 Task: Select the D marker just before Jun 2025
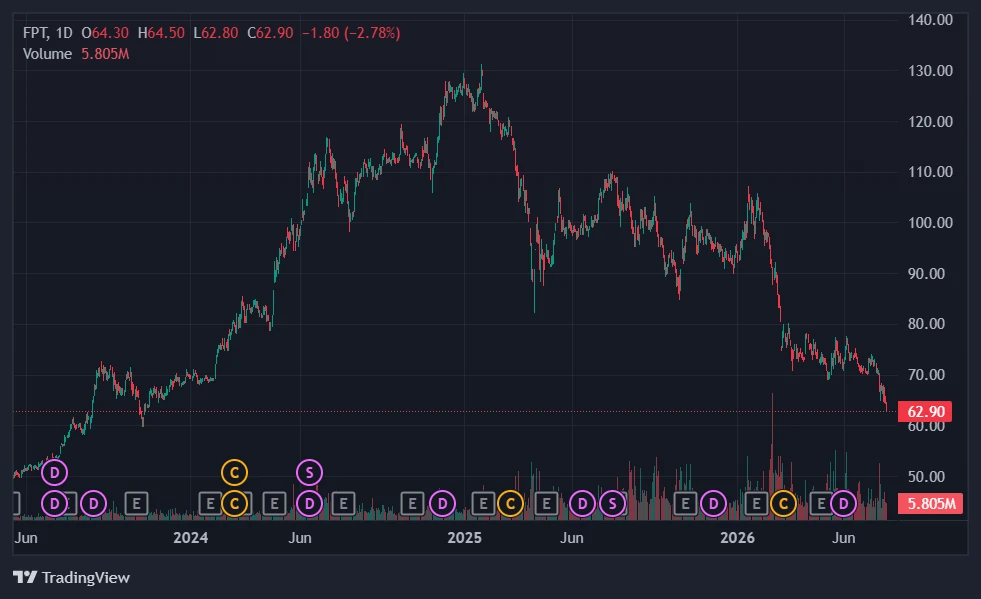click(582, 503)
